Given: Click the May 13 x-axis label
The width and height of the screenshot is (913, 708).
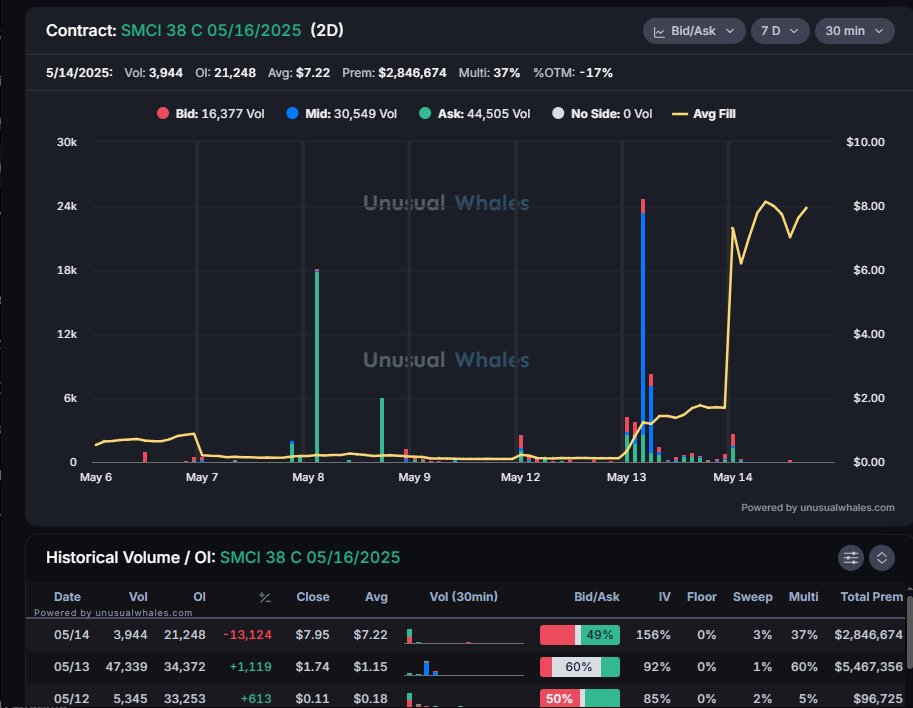Looking at the screenshot, I should [x=626, y=477].
